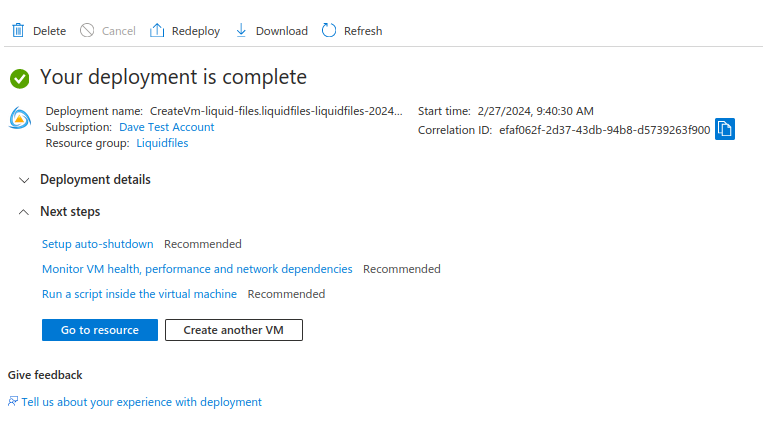Open Setup auto-shutdown link
763x442 pixels.
tap(97, 244)
